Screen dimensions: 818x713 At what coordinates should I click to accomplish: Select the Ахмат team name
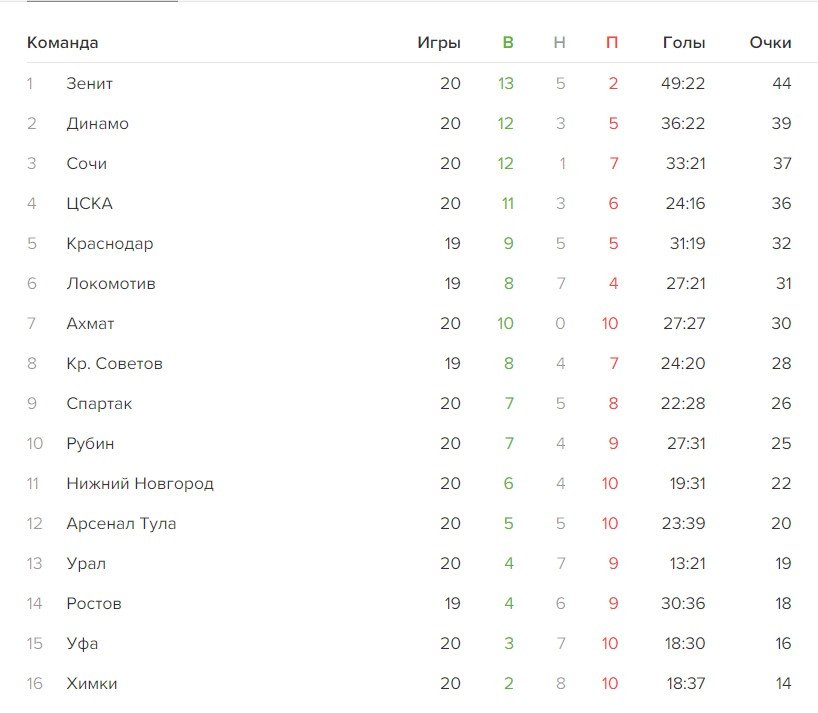[90, 324]
